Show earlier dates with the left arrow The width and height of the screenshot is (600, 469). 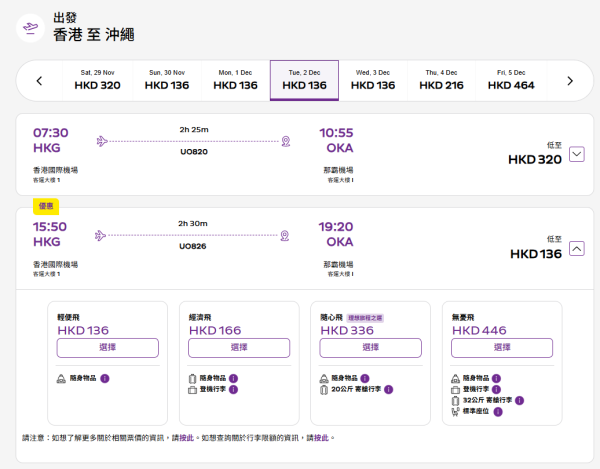[39, 81]
